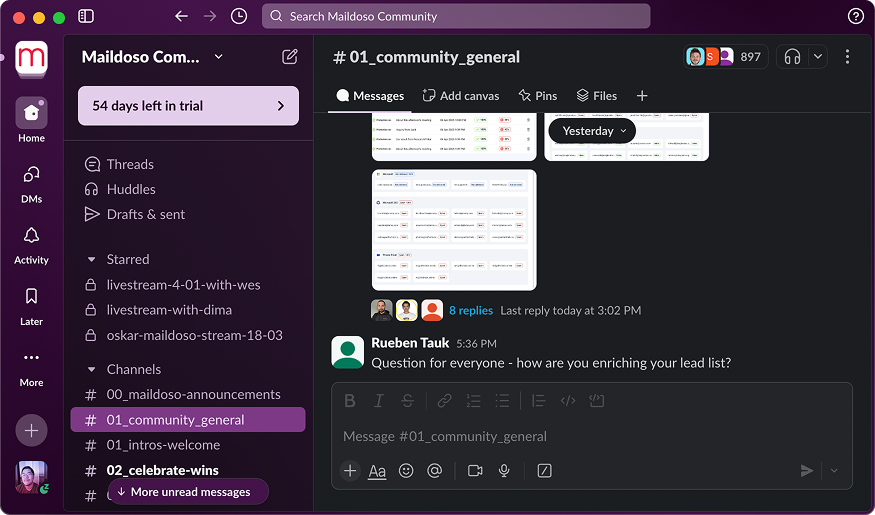Open oskar-maildoso-stream-18-03 channel
875x515 pixels.
click(188, 335)
